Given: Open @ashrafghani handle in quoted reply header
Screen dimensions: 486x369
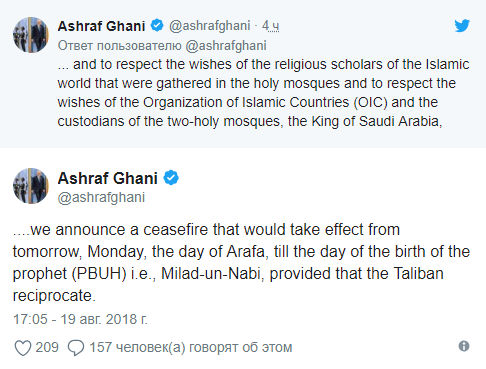Looking at the screenshot, I should (x=210, y=26).
